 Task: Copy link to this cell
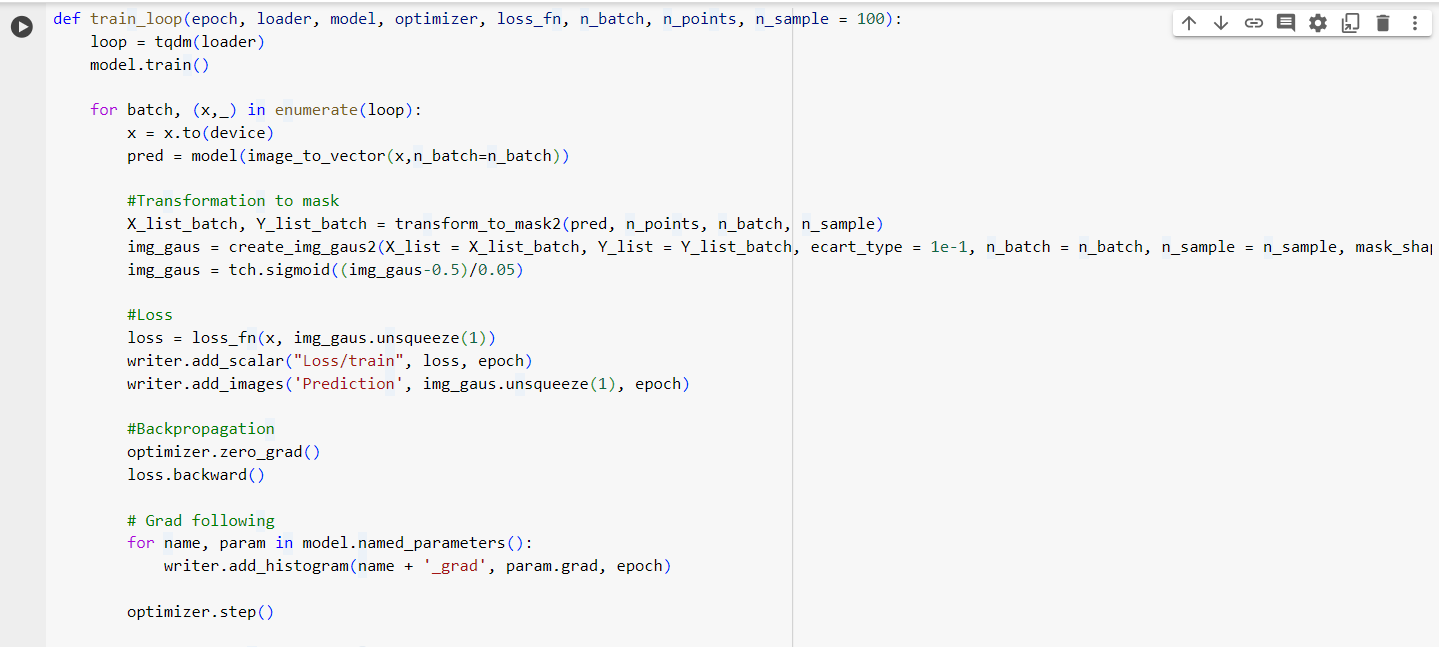[x=1253, y=23]
